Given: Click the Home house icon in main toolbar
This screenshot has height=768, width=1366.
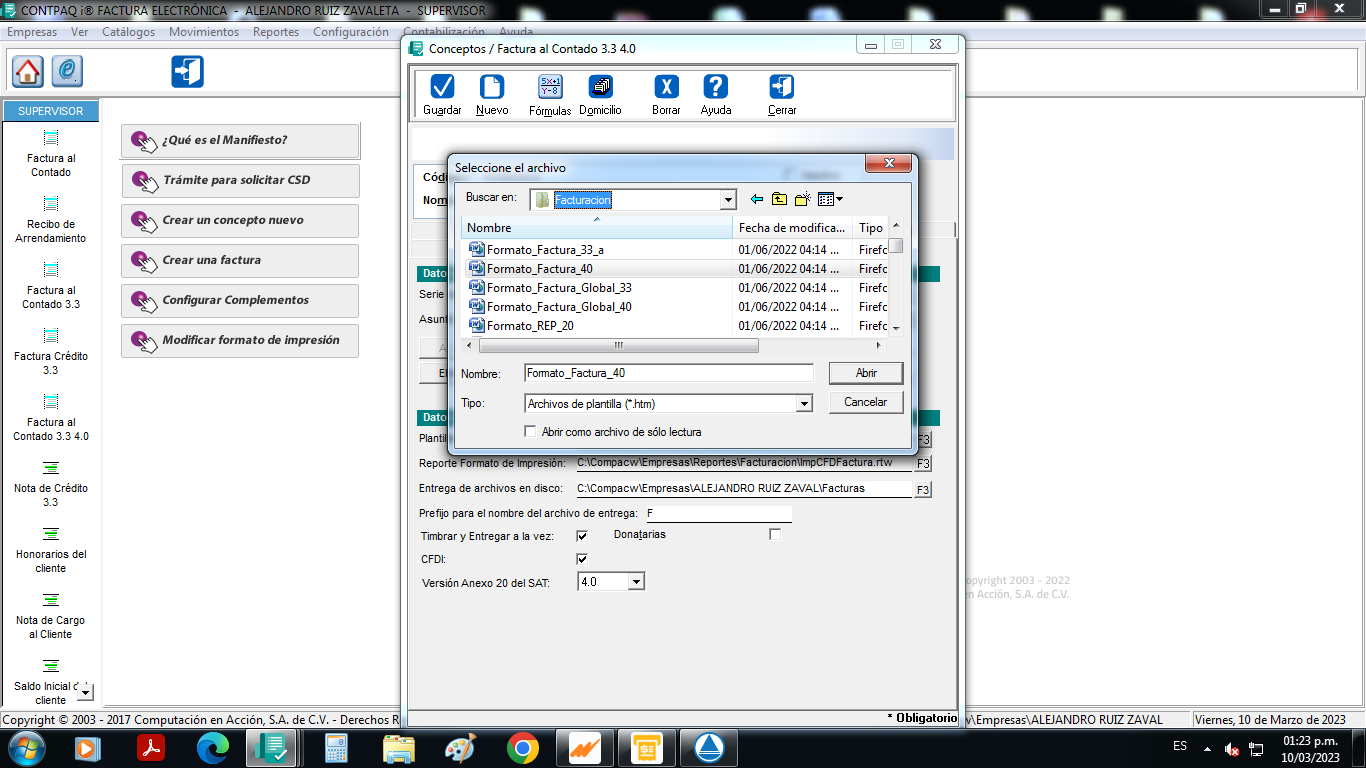Looking at the screenshot, I should 28,71.
